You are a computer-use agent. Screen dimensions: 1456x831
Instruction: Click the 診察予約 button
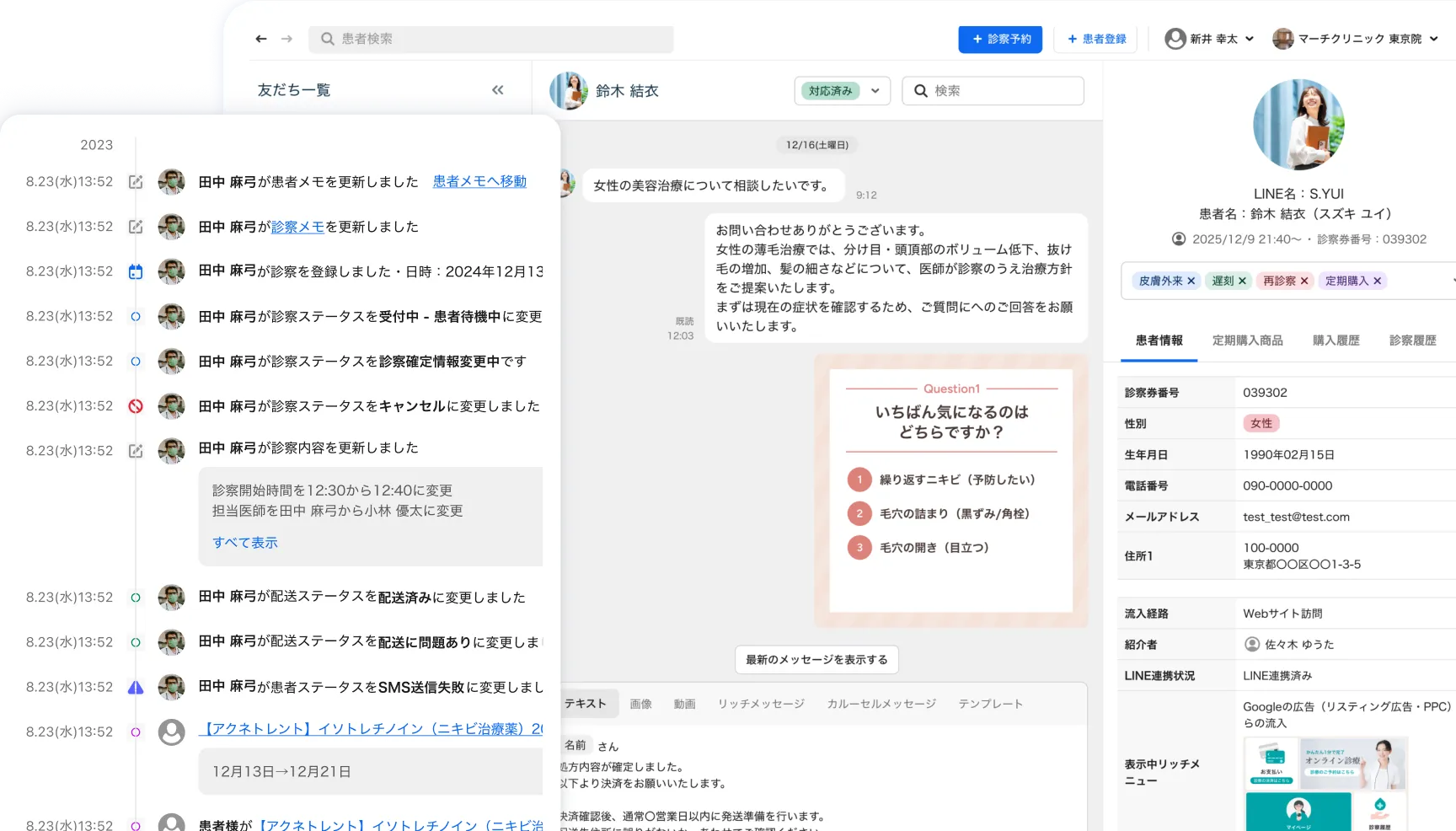click(1000, 39)
